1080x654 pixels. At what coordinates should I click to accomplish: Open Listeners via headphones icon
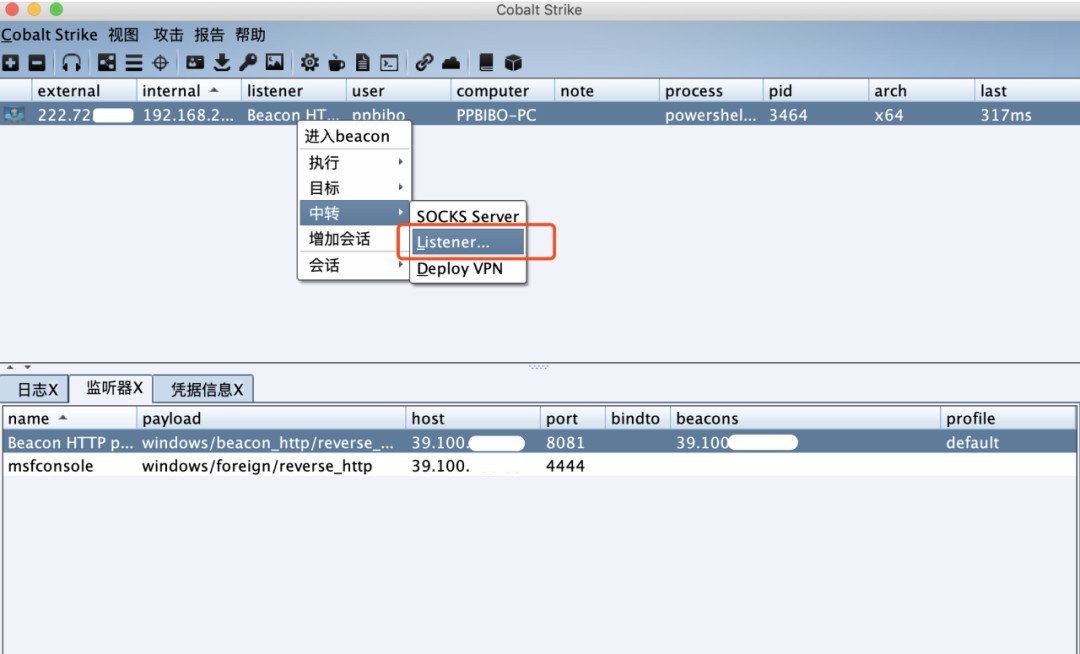72,63
